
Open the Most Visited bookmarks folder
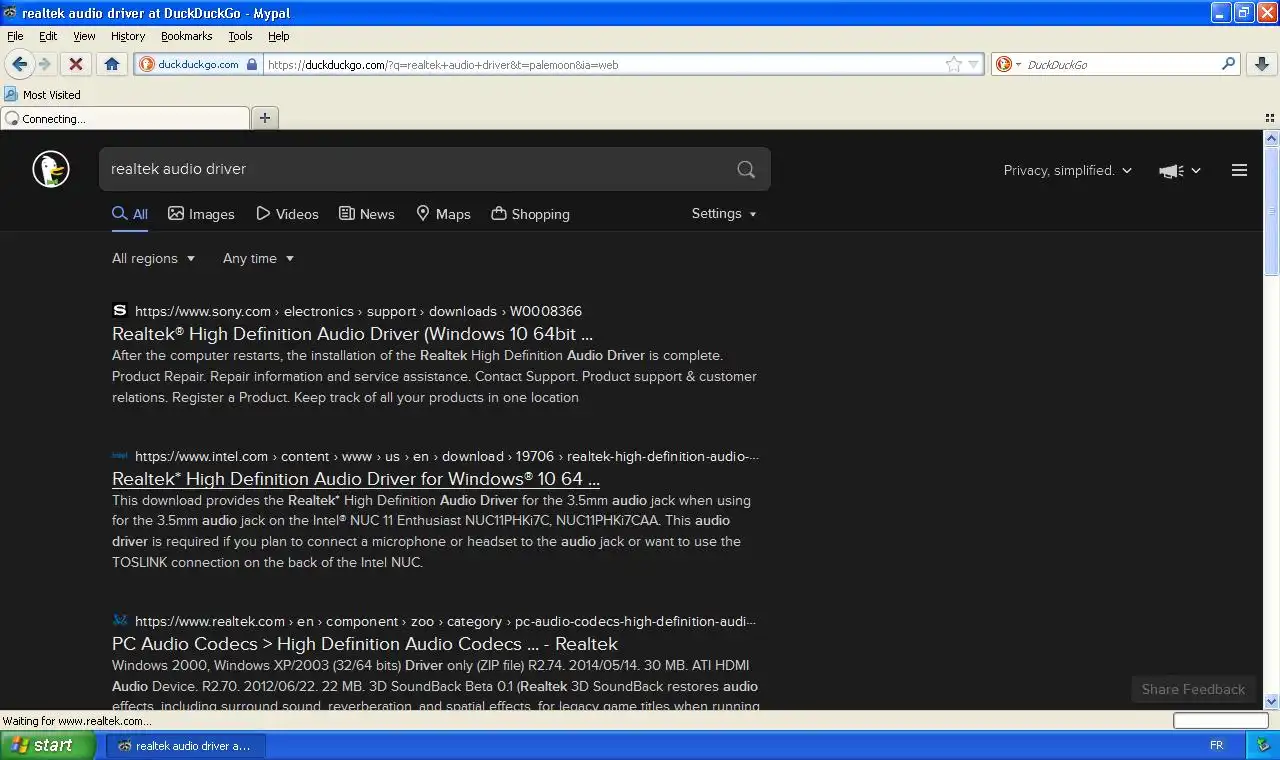pos(43,95)
